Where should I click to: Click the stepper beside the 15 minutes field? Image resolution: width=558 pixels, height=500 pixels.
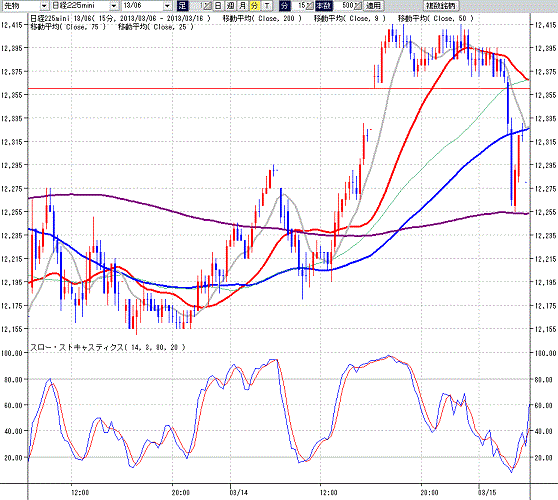[310, 6]
